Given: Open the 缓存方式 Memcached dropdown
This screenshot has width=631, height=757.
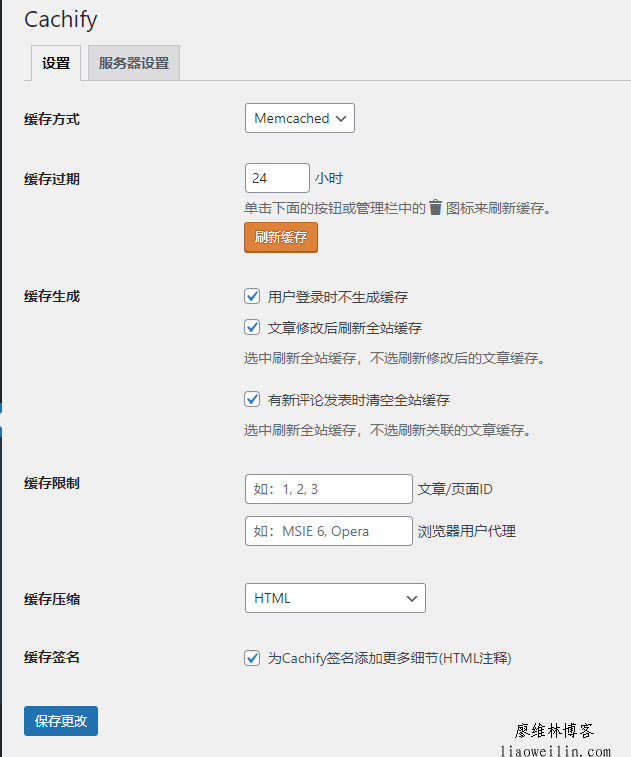Looking at the screenshot, I should (300, 118).
